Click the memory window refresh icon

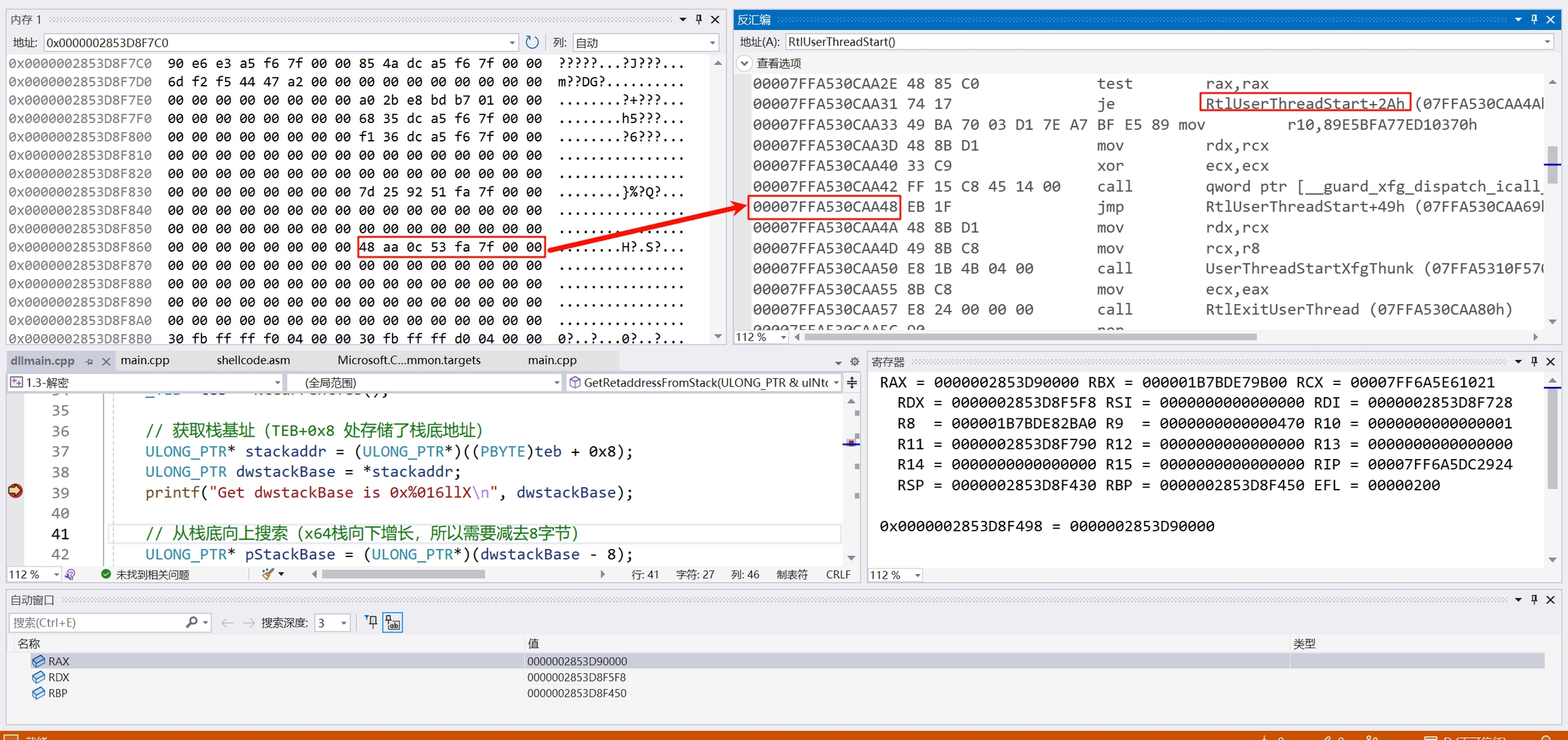tap(532, 42)
